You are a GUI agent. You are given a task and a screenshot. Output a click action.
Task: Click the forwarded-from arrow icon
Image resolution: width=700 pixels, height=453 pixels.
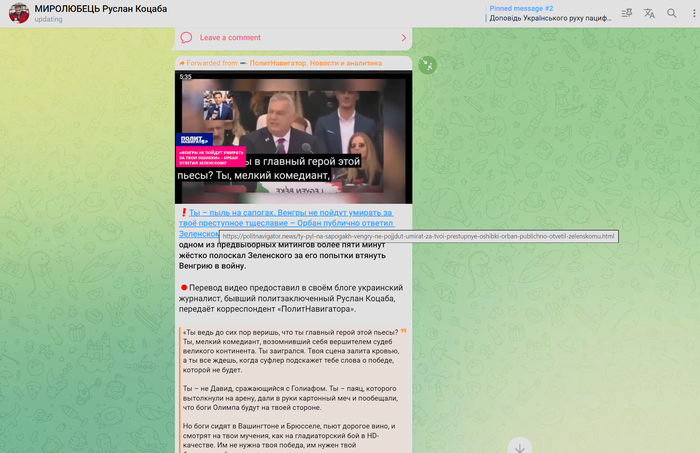(181, 63)
